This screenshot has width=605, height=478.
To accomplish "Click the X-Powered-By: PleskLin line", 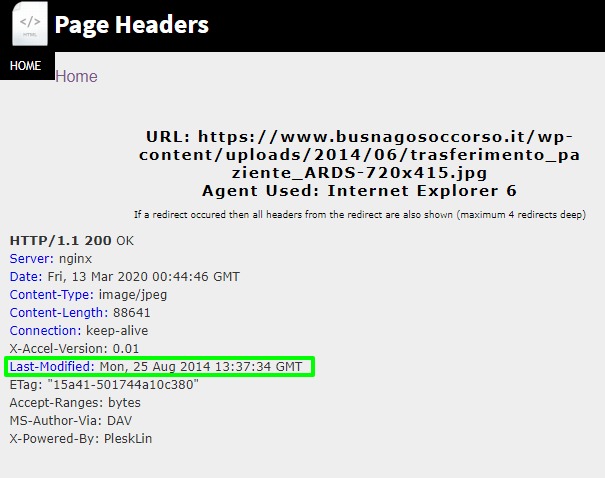I will click(x=81, y=439).
